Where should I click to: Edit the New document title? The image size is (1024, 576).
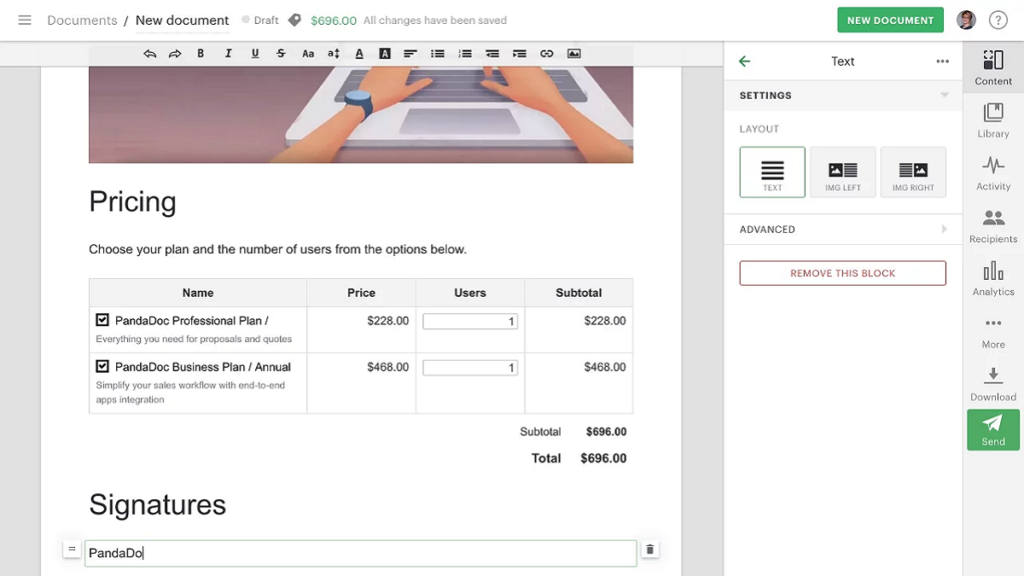click(182, 20)
